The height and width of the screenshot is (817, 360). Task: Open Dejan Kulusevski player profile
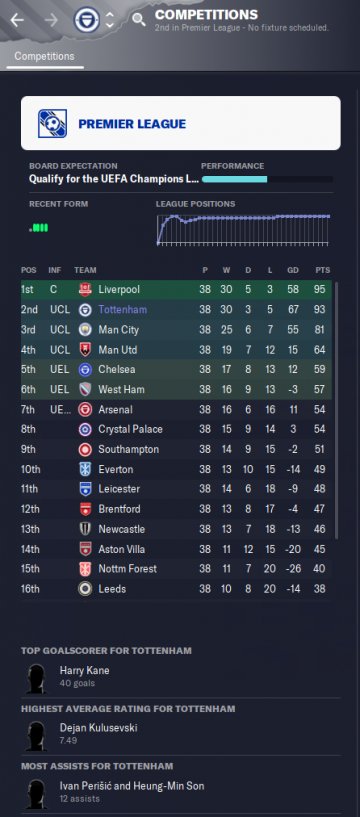(x=98, y=727)
